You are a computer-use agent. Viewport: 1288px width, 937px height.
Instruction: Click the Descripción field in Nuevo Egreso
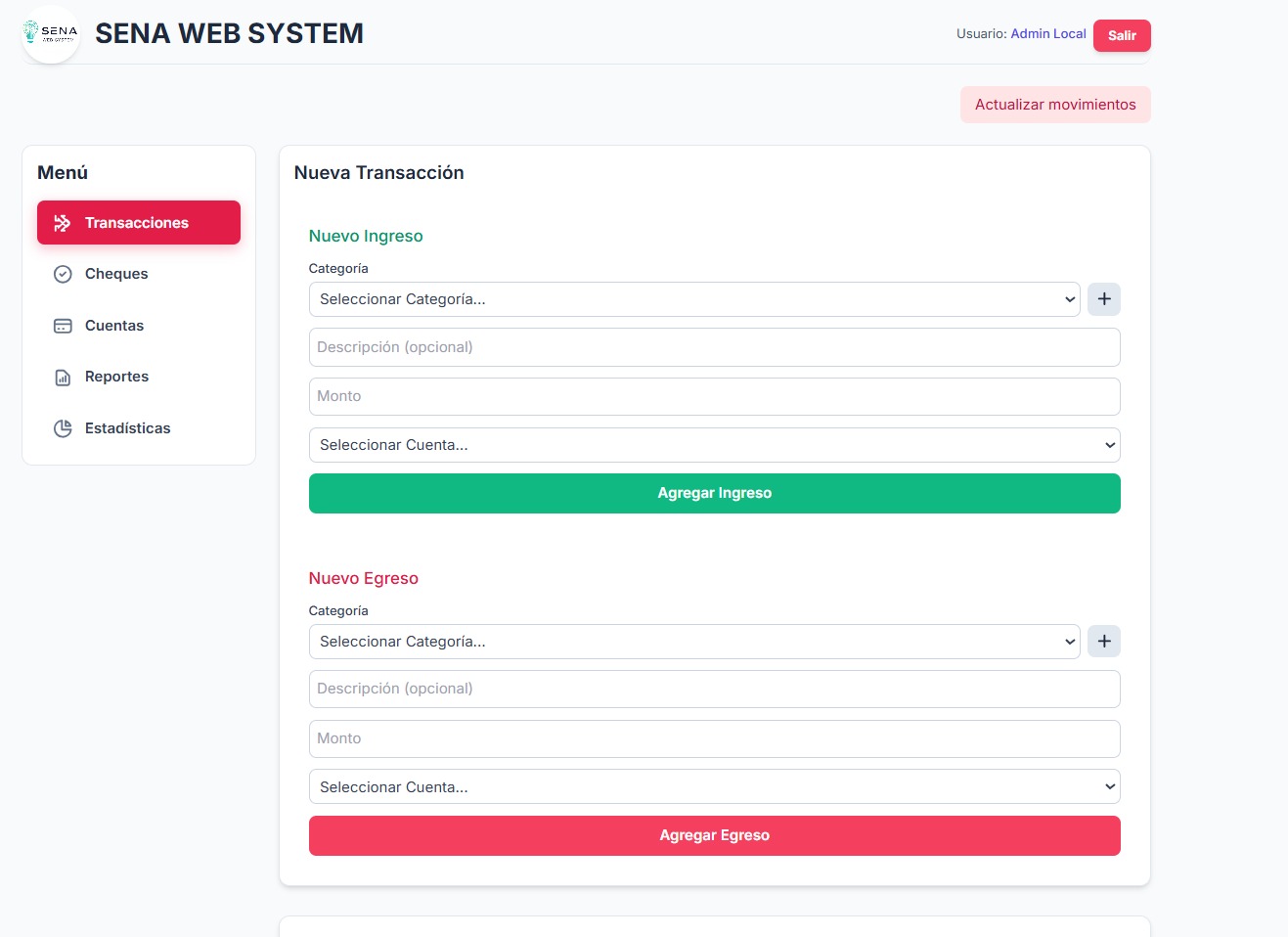[714, 689]
